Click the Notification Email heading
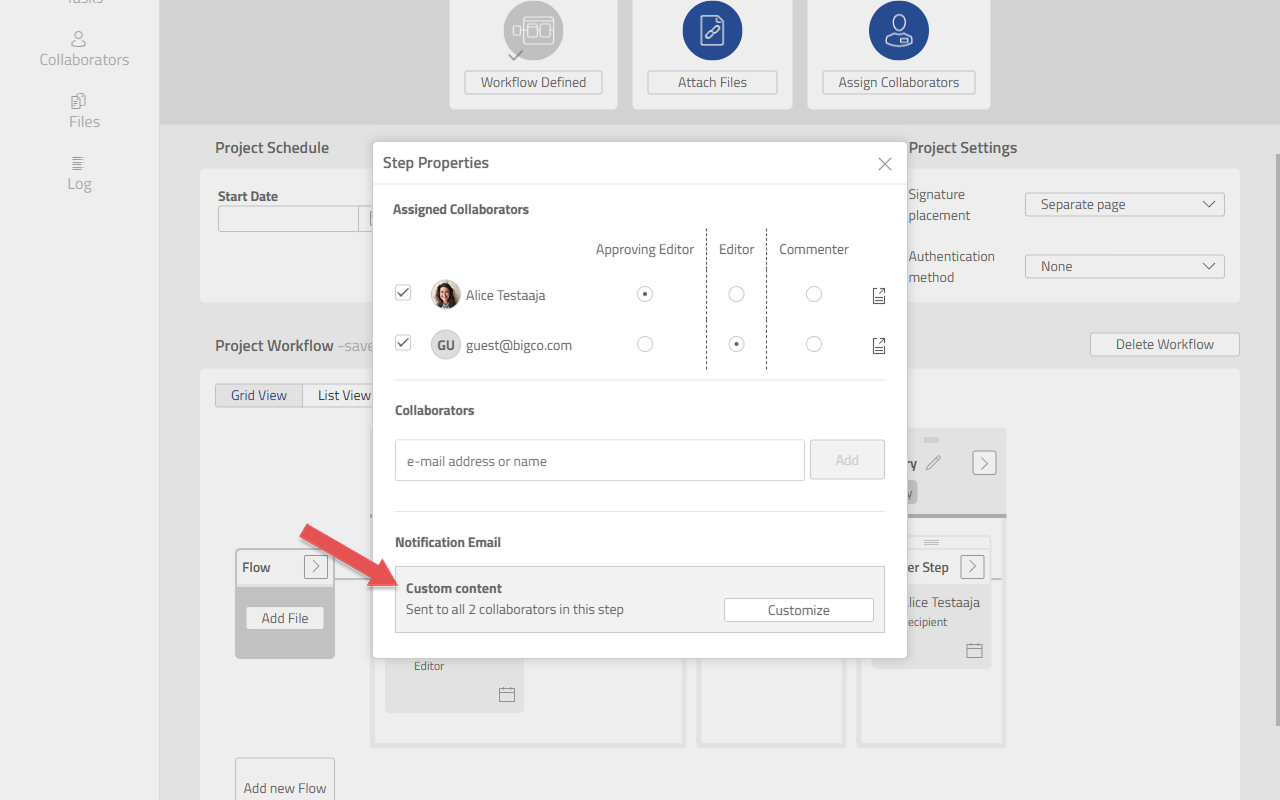1280x800 pixels. point(448,542)
